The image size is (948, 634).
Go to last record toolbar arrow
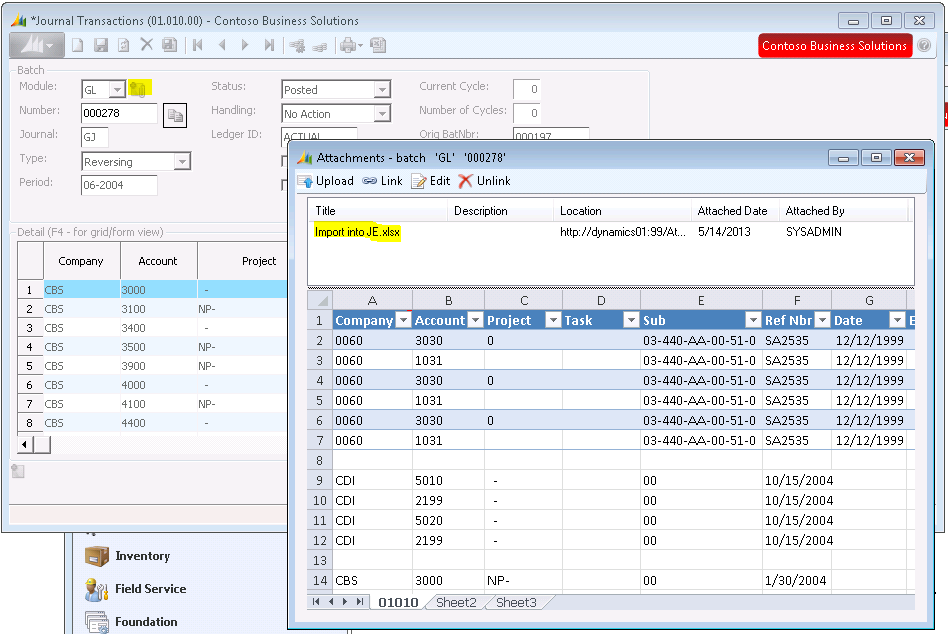point(269,45)
